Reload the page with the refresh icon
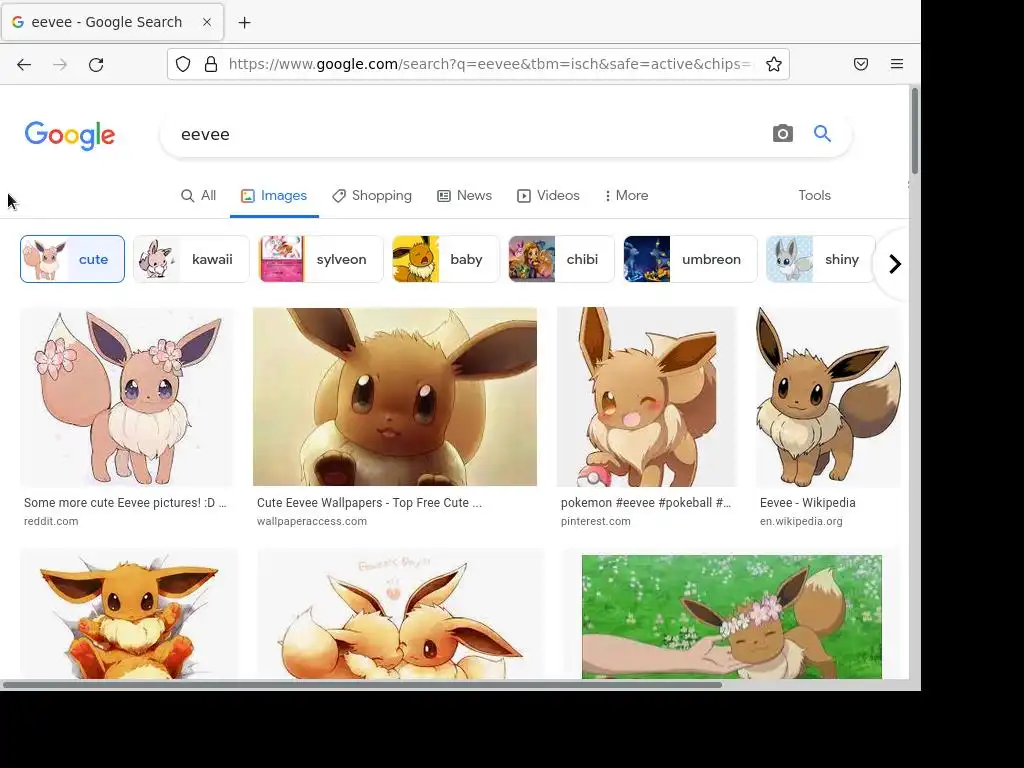The width and height of the screenshot is (1024, 768). point(96,64)
